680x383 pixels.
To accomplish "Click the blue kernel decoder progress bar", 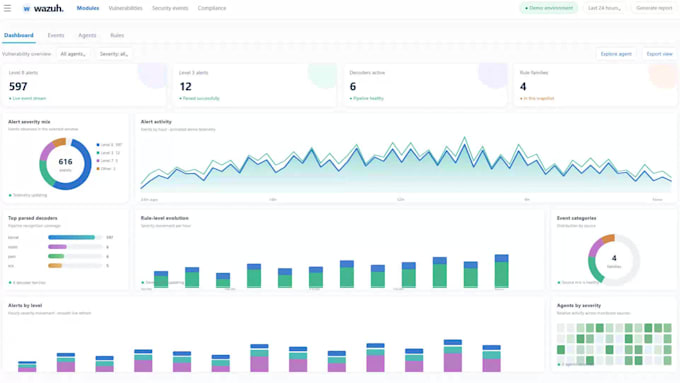I will click(x=72, y=237).
